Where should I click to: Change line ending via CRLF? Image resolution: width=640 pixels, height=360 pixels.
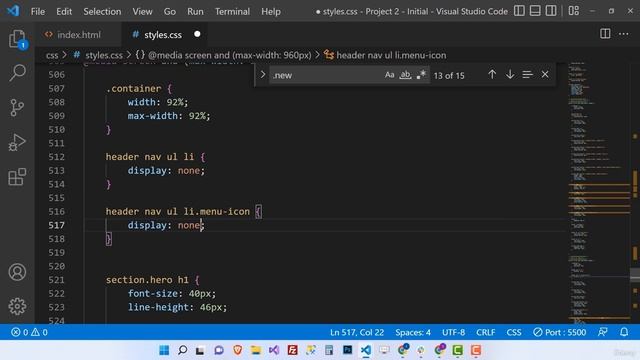coord(486,332)
